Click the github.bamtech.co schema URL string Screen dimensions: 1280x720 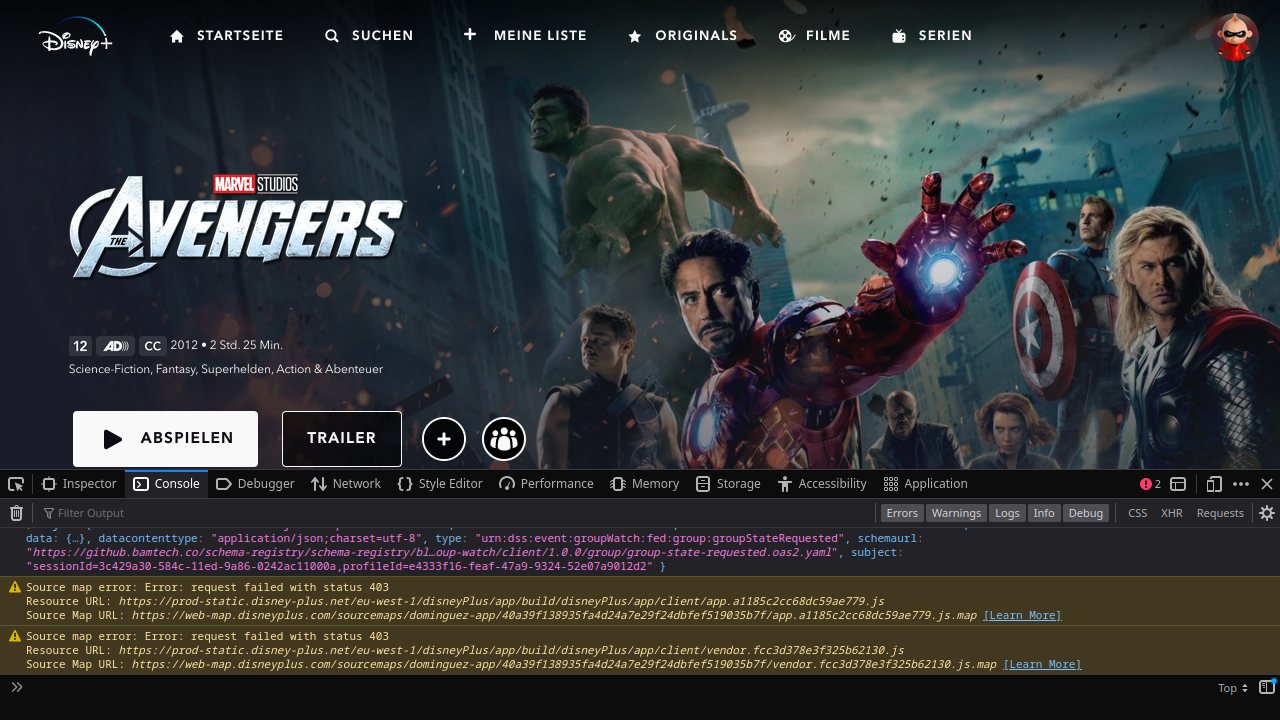coord(430,552)
